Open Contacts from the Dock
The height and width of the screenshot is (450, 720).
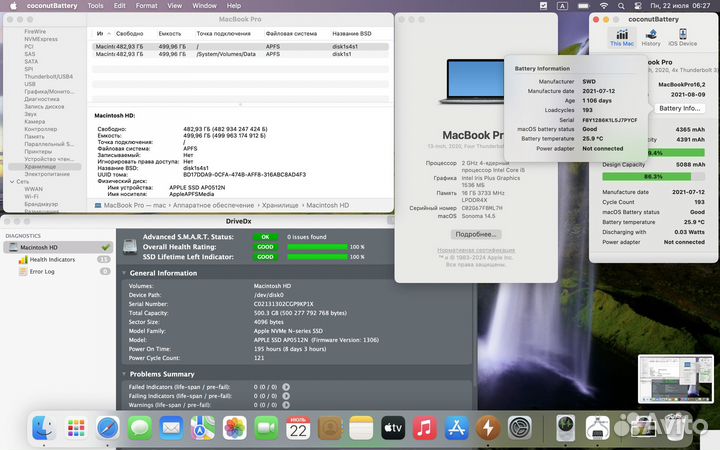[x=330, y=428]
